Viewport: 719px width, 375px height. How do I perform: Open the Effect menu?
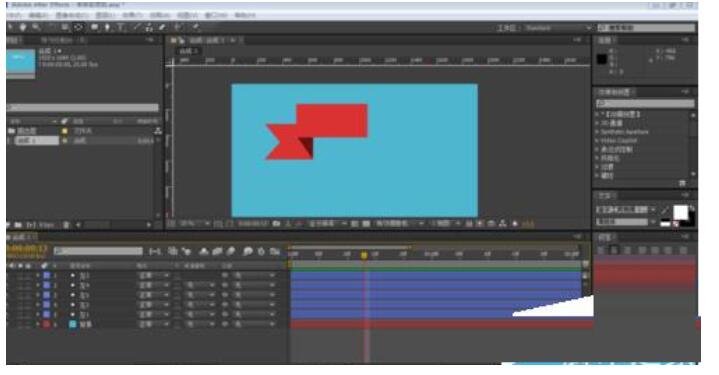pos(133,16)
